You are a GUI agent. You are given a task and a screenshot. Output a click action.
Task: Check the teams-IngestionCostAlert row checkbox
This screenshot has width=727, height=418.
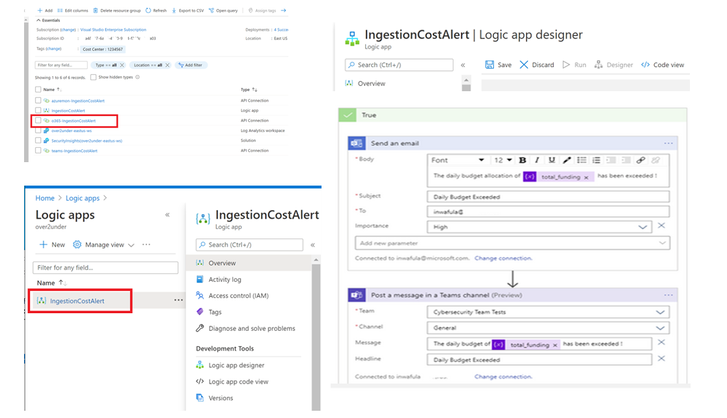click(38, 151)
